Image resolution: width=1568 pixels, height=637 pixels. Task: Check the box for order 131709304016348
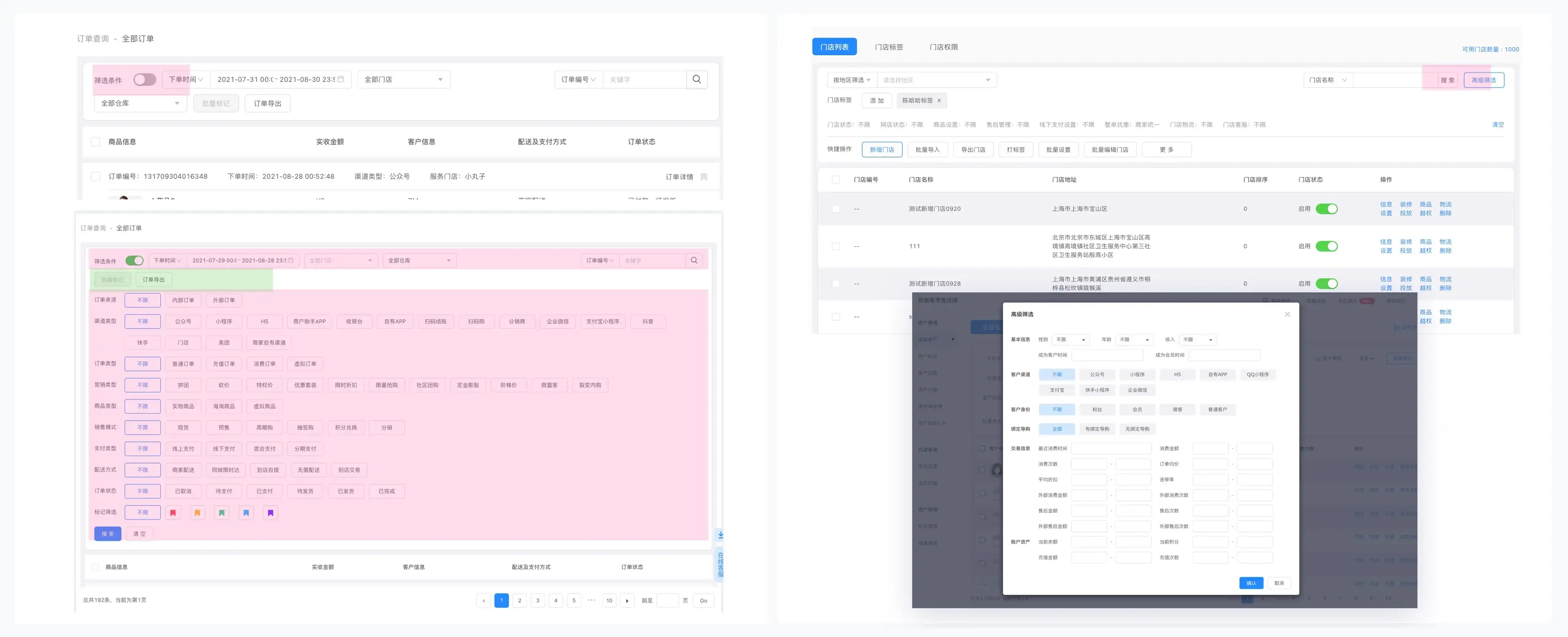click(96, 176)
